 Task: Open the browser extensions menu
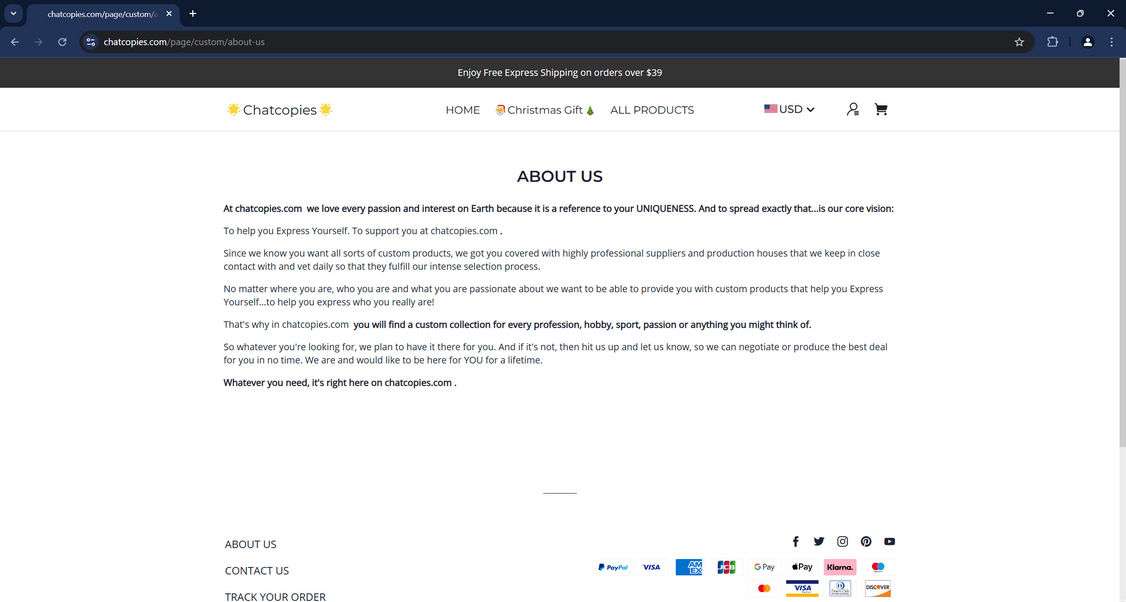click(1052, 42)
